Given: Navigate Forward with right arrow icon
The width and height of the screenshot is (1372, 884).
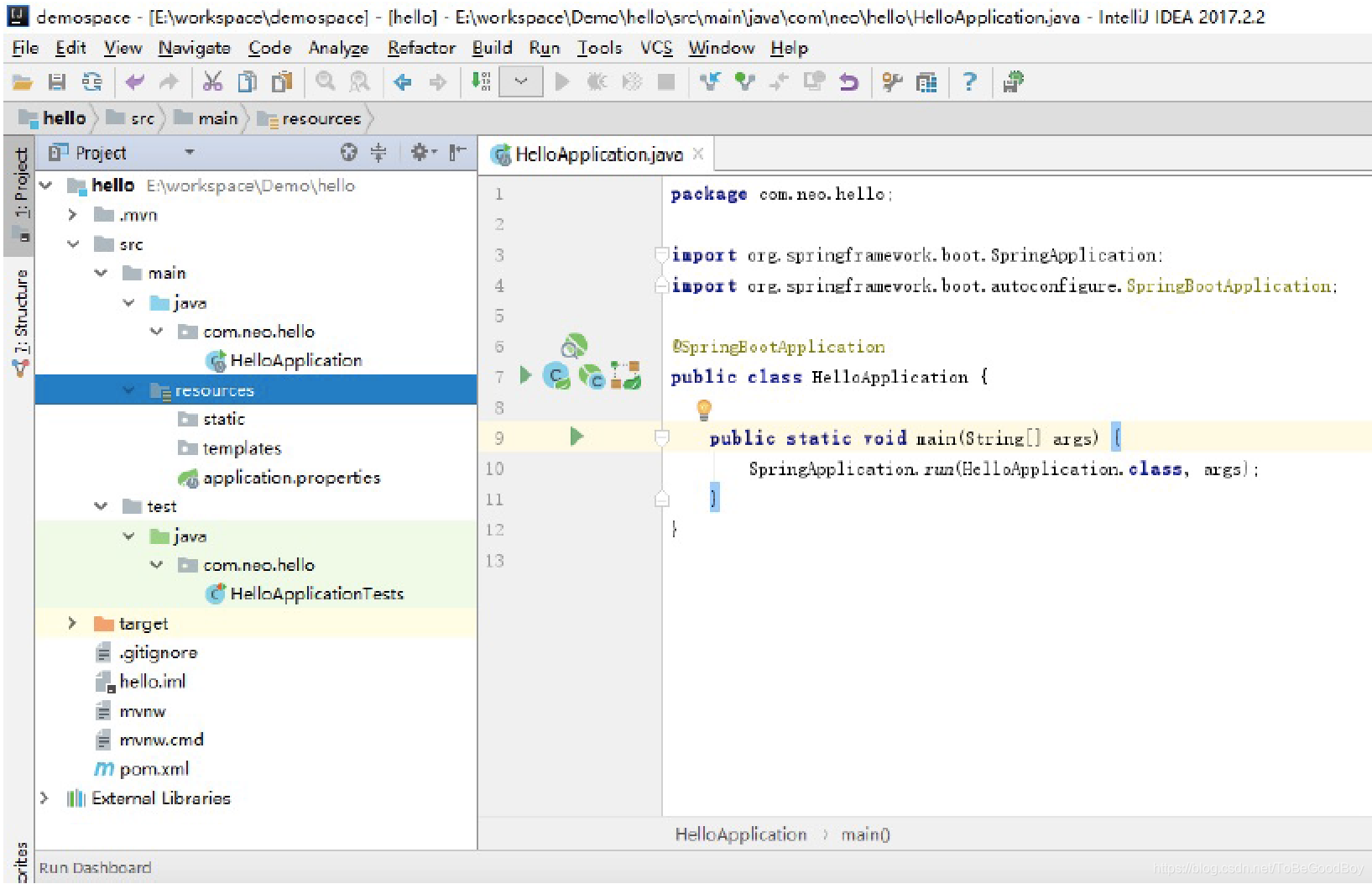Looking at the screenshot, I should coord(437,82).
